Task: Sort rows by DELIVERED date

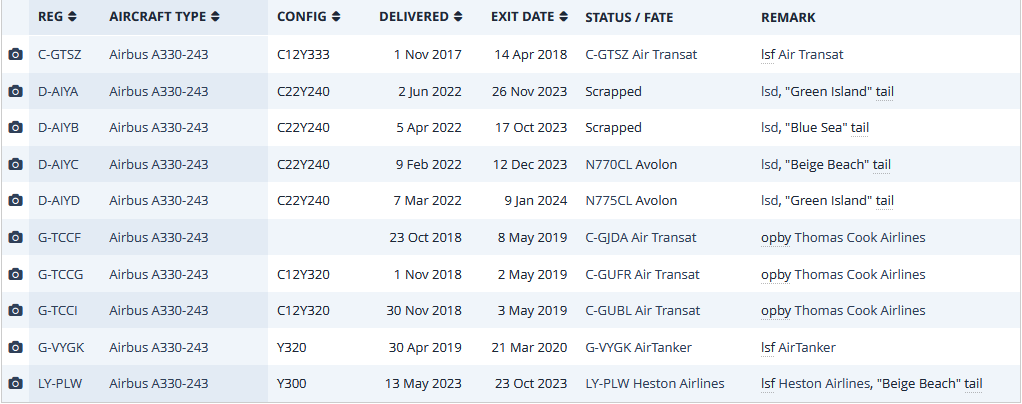Action: pyautogui.click(x=420, y=18)
